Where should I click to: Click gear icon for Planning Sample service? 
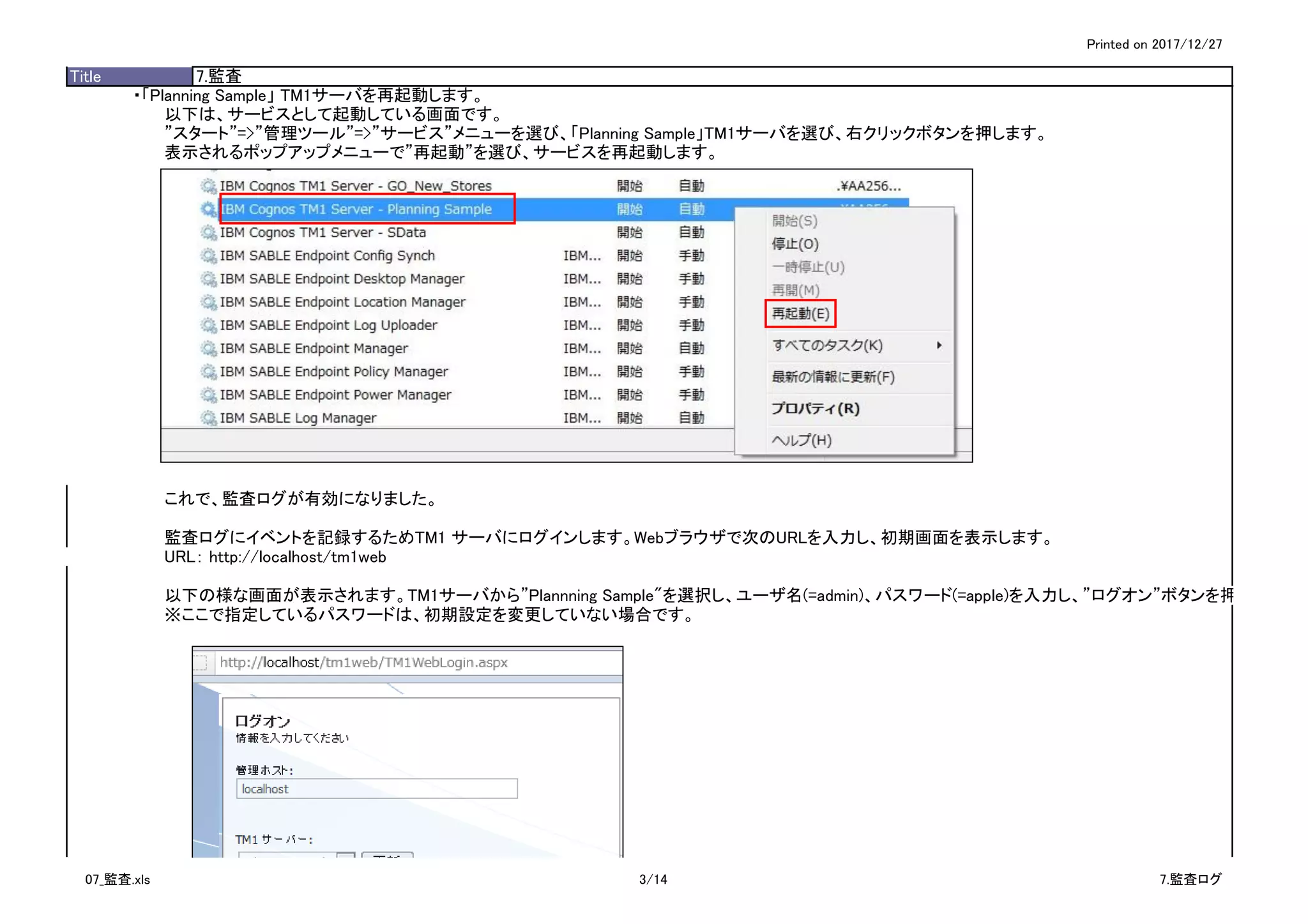pyautogui.click(x=208, y=209)
